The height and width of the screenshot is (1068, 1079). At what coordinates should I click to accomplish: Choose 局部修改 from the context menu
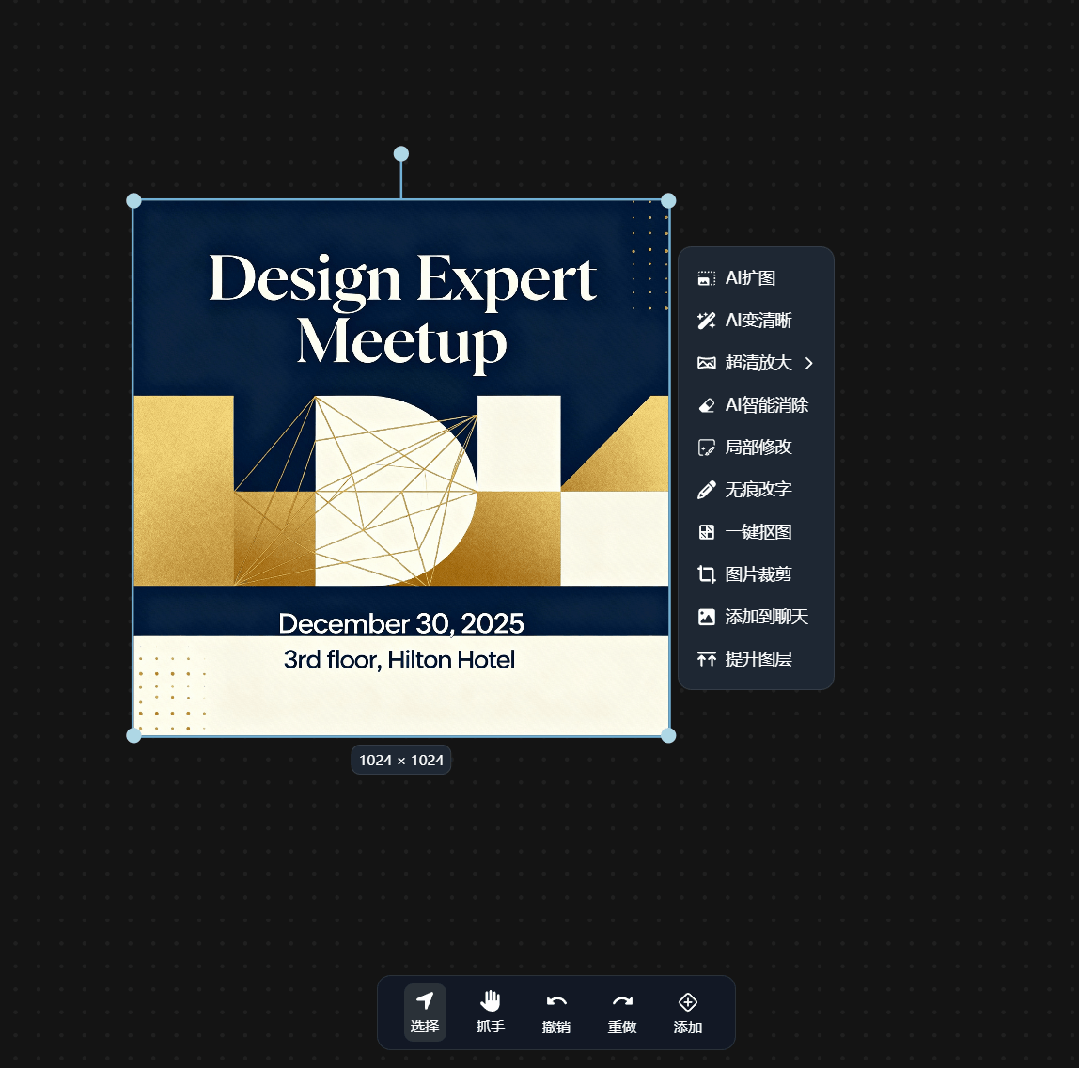[758, 448]
